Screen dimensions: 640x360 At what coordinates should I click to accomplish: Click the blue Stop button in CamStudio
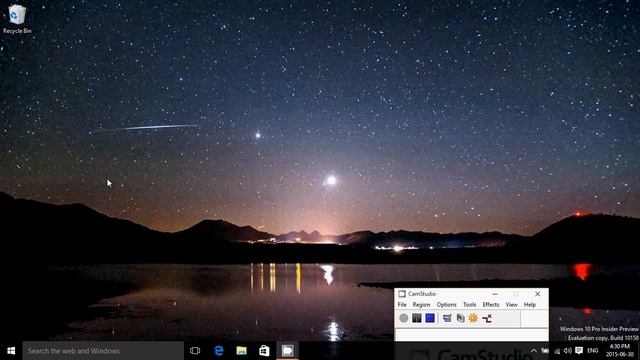[x=430, y=318]
